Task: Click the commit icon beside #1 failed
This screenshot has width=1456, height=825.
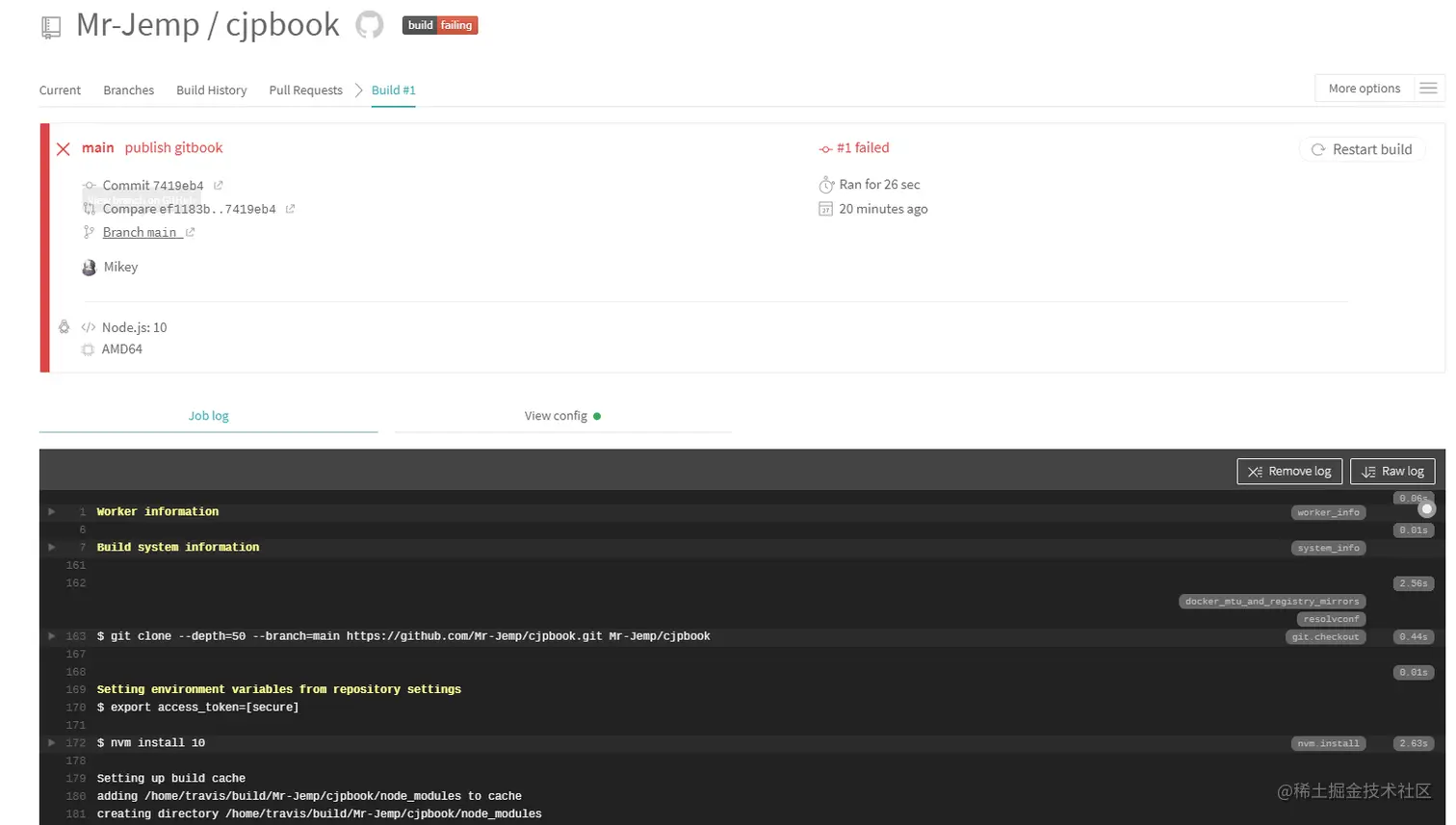Action: [825, 149]
